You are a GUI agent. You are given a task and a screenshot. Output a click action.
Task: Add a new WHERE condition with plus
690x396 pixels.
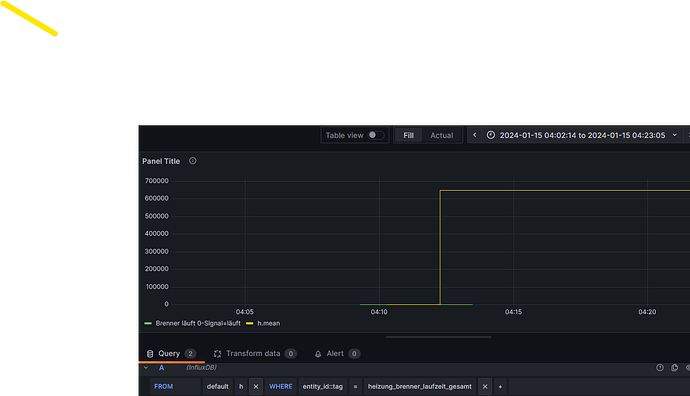click(x=500, y=386)
